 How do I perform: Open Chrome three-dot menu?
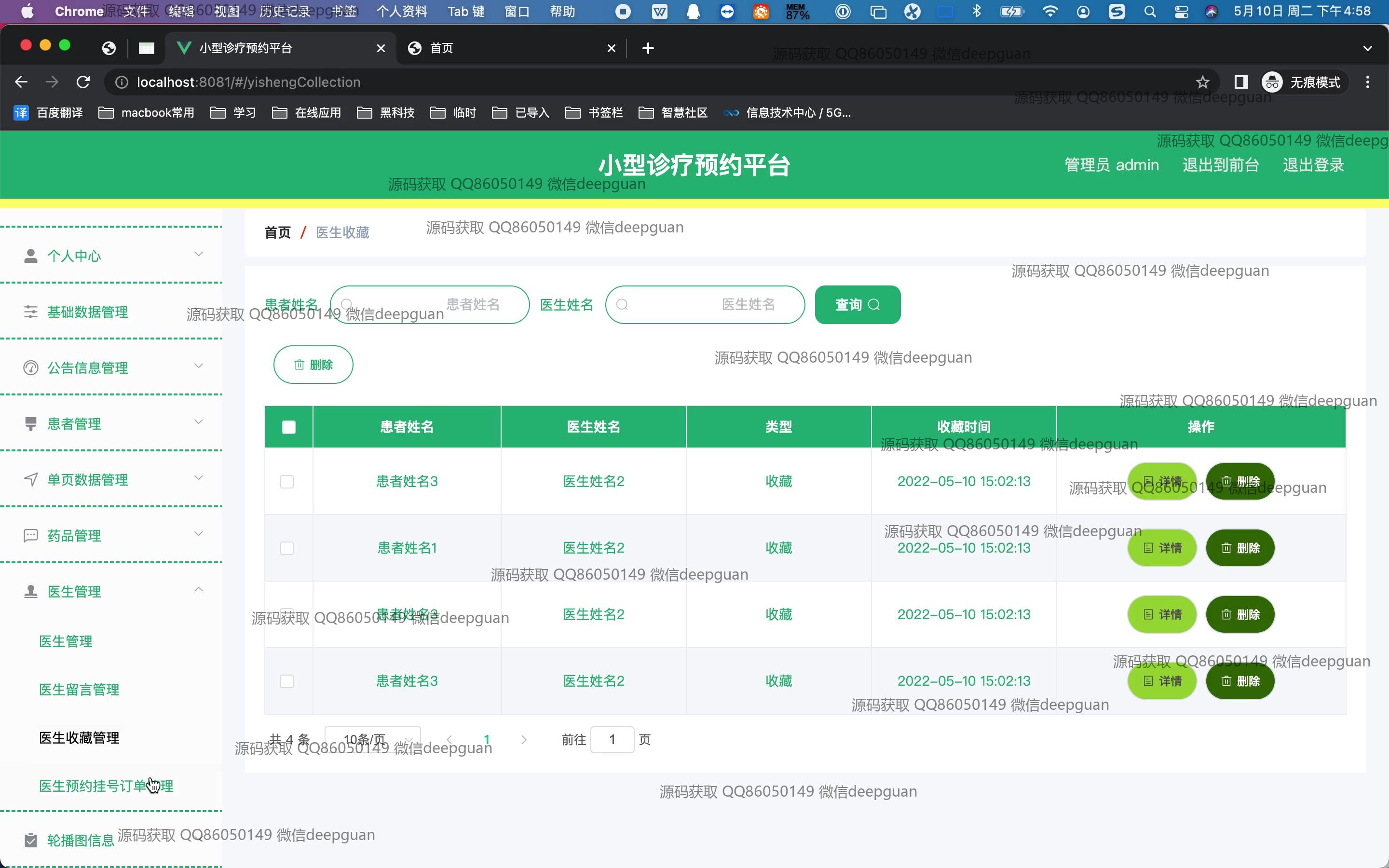click(1367, 82)
